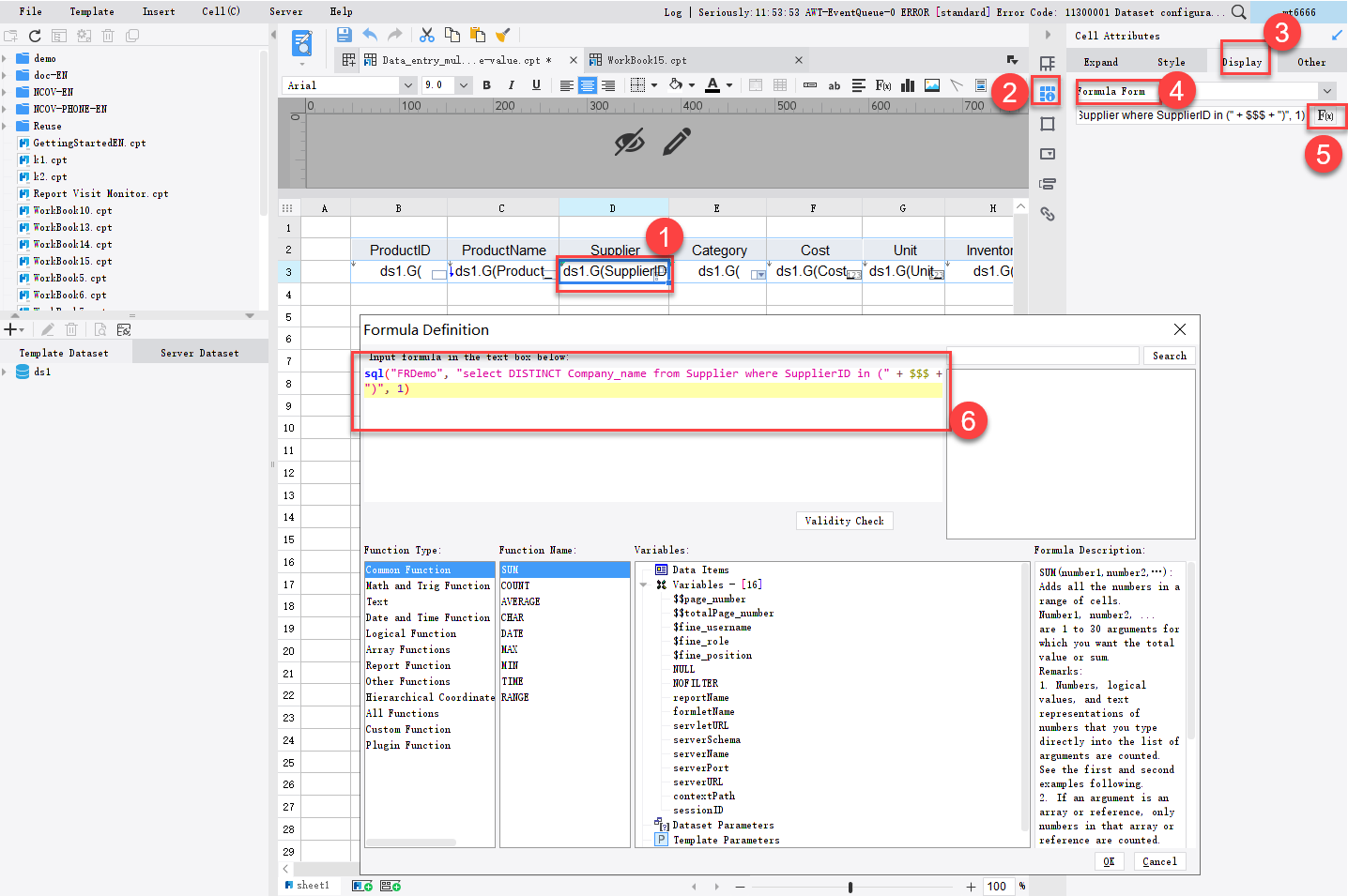The width and height of the screenshot is (1348, 896).
Task: Toggle Italic formatting
Action: coord(511,85)
